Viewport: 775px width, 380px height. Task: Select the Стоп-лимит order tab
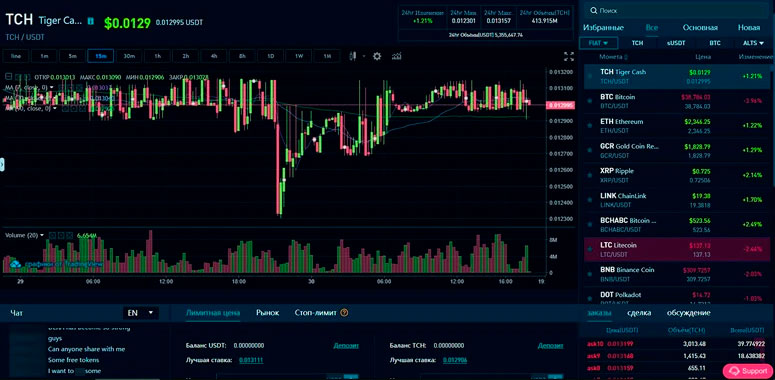click(x=315, y=313)
